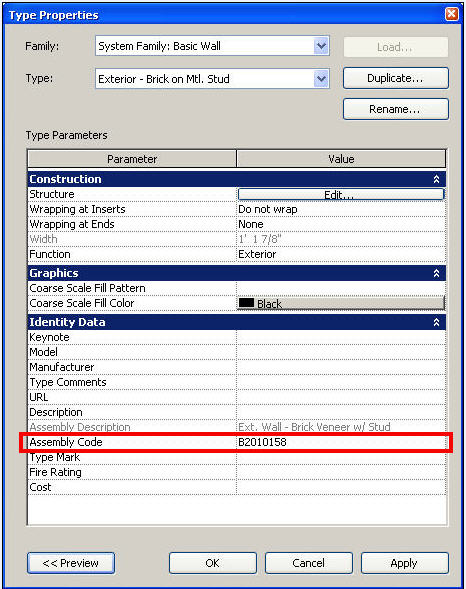This screenshot has width=466, height=589.
Task: Select the Black coarse scale fill color
Action: pos(341,303)
